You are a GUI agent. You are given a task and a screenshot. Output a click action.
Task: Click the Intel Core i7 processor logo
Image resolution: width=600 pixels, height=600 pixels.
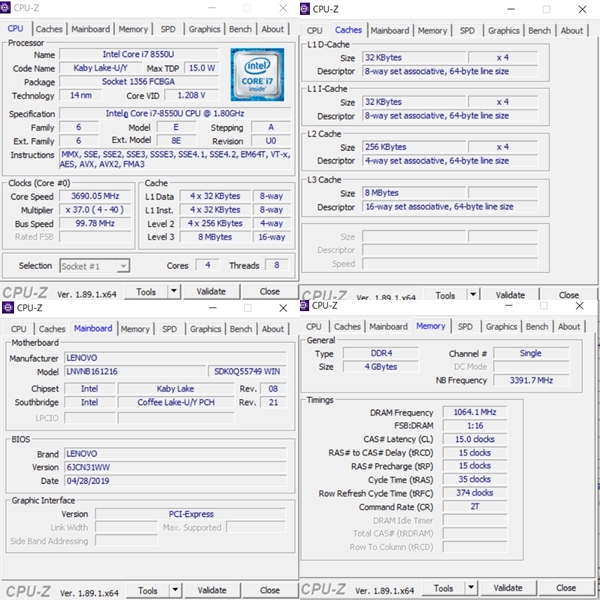pyautogui.click(x=257, y=74)
